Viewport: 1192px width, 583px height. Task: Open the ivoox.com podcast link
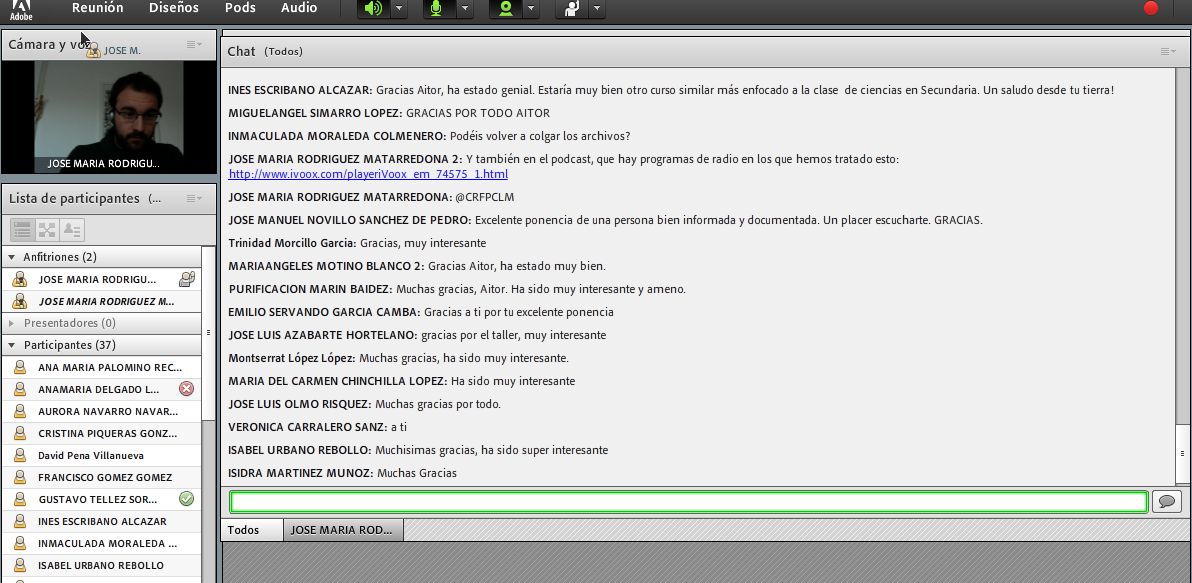[368, 174]
